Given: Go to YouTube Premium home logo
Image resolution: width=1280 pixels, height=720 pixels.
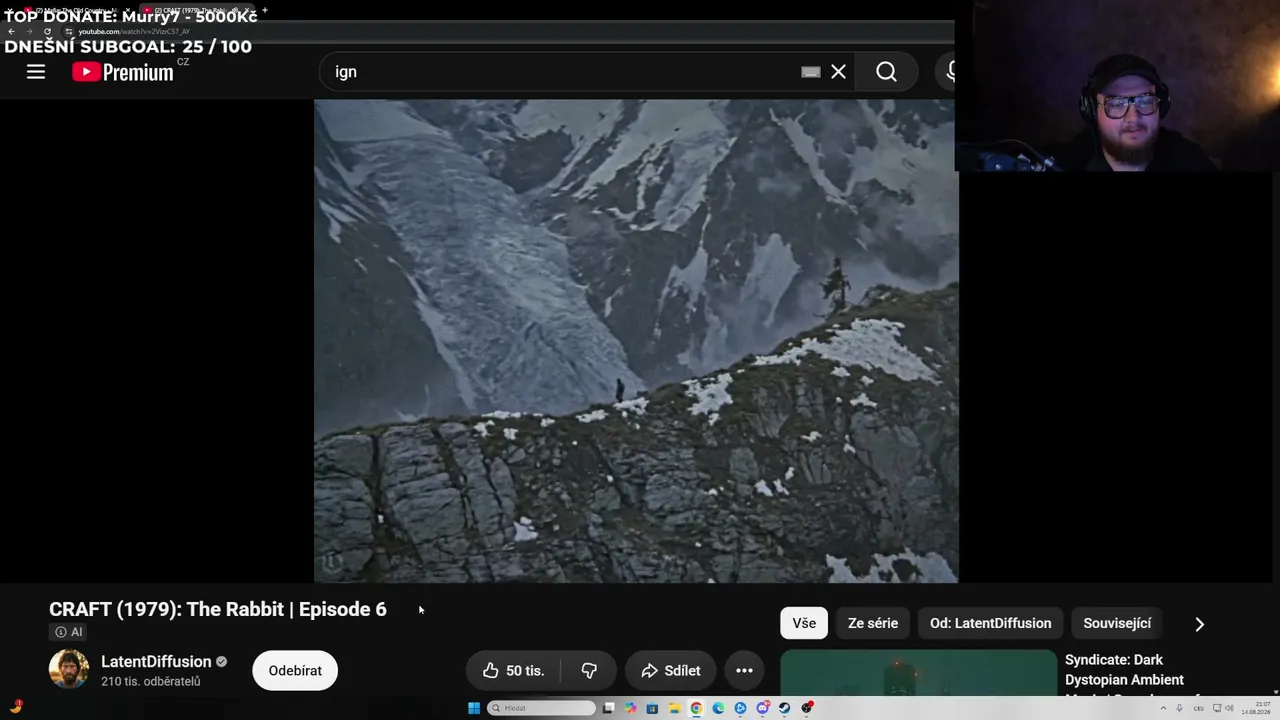Looking at the screenshot, I should tap(123, 72).
